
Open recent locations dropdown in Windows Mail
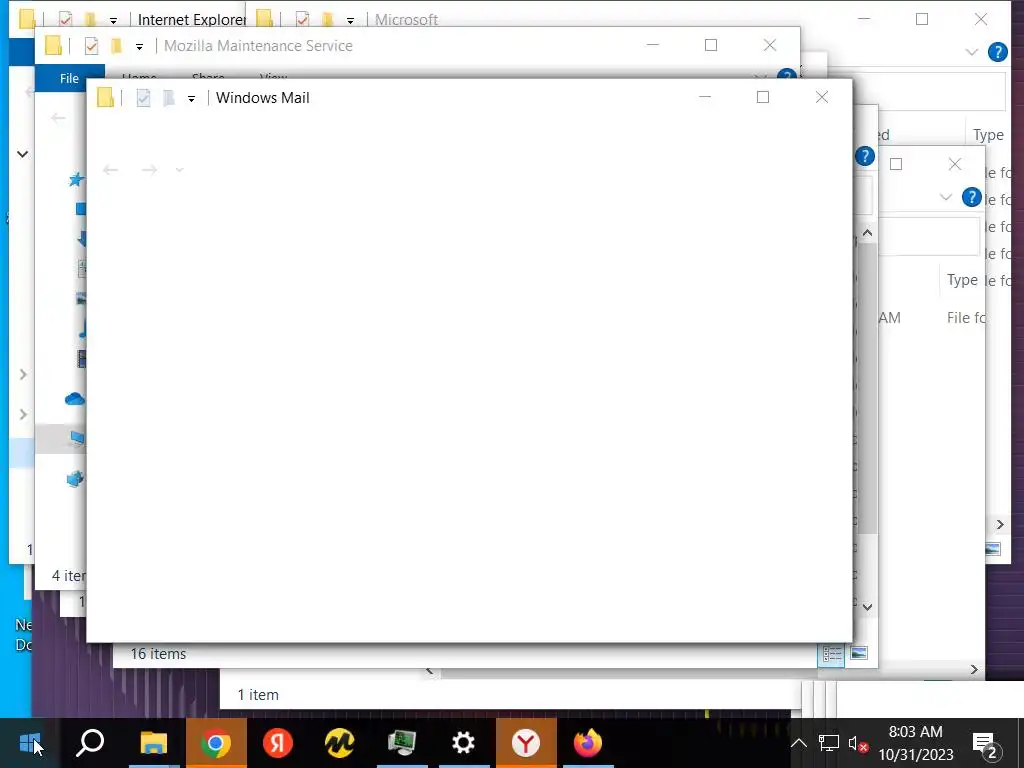180,170
